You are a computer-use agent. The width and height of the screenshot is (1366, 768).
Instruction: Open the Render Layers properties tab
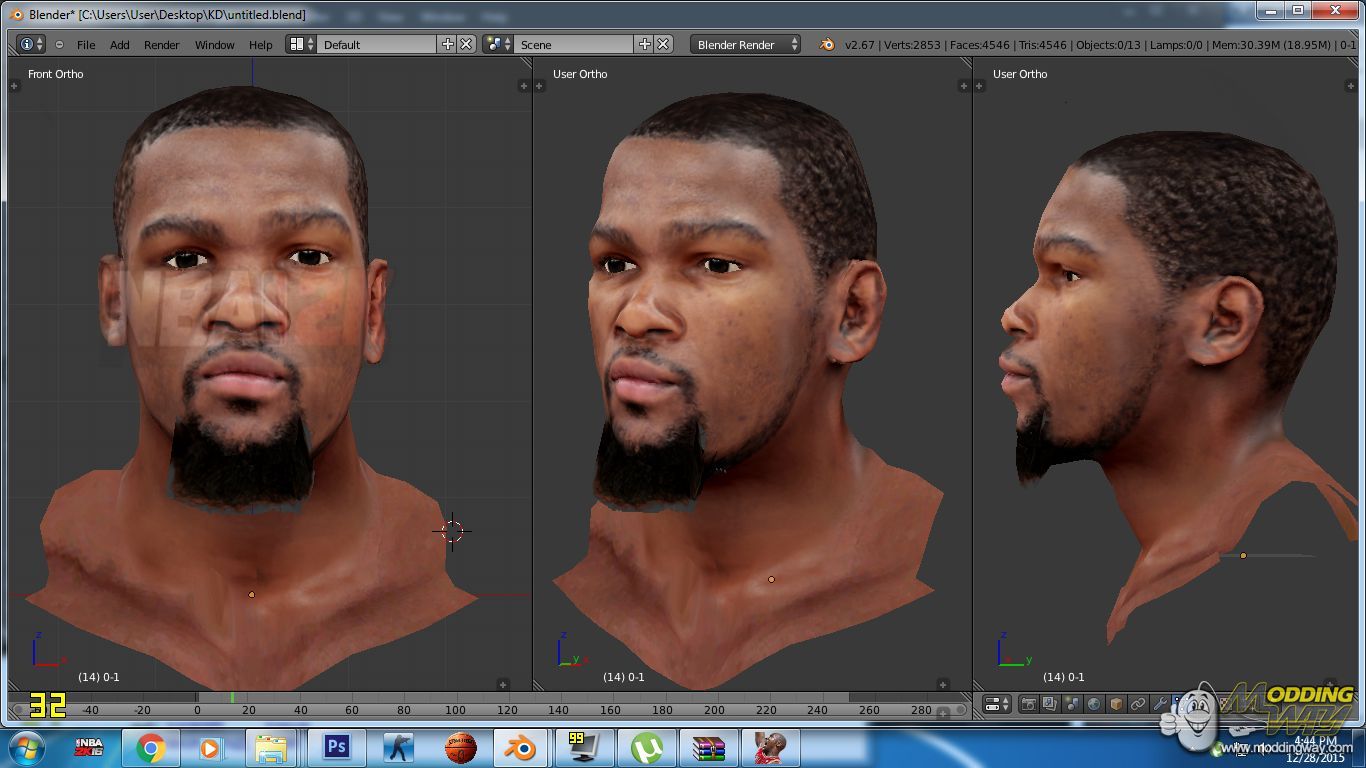pyautogui.click(x=1050, y=704)
